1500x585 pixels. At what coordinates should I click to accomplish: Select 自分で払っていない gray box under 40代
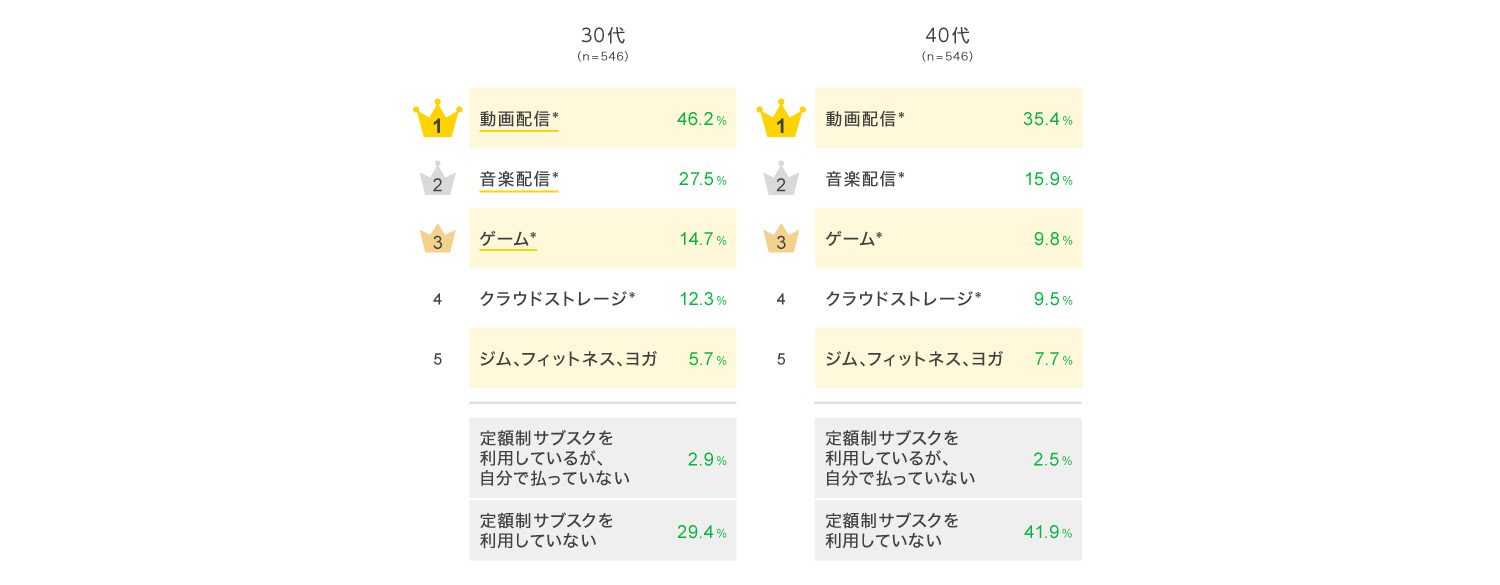click(x=948, y=458)
